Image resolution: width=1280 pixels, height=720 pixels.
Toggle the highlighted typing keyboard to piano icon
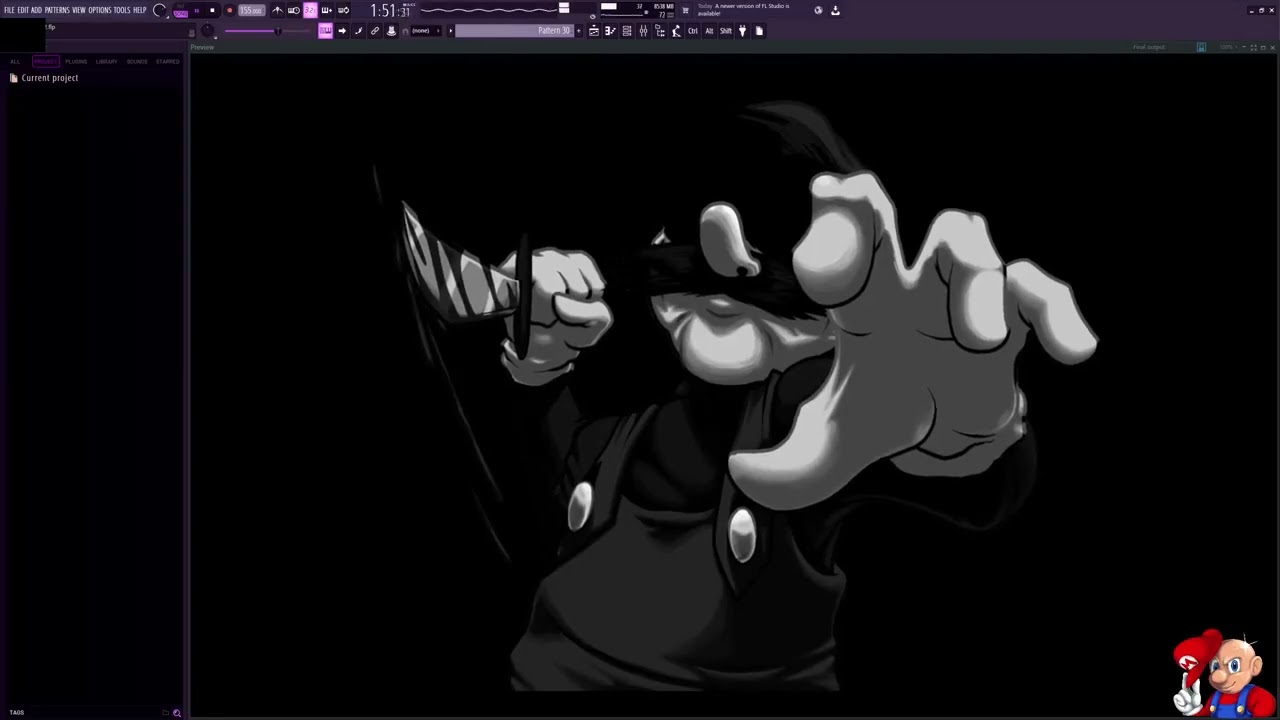pyautogui.click(x=326, y=31)
